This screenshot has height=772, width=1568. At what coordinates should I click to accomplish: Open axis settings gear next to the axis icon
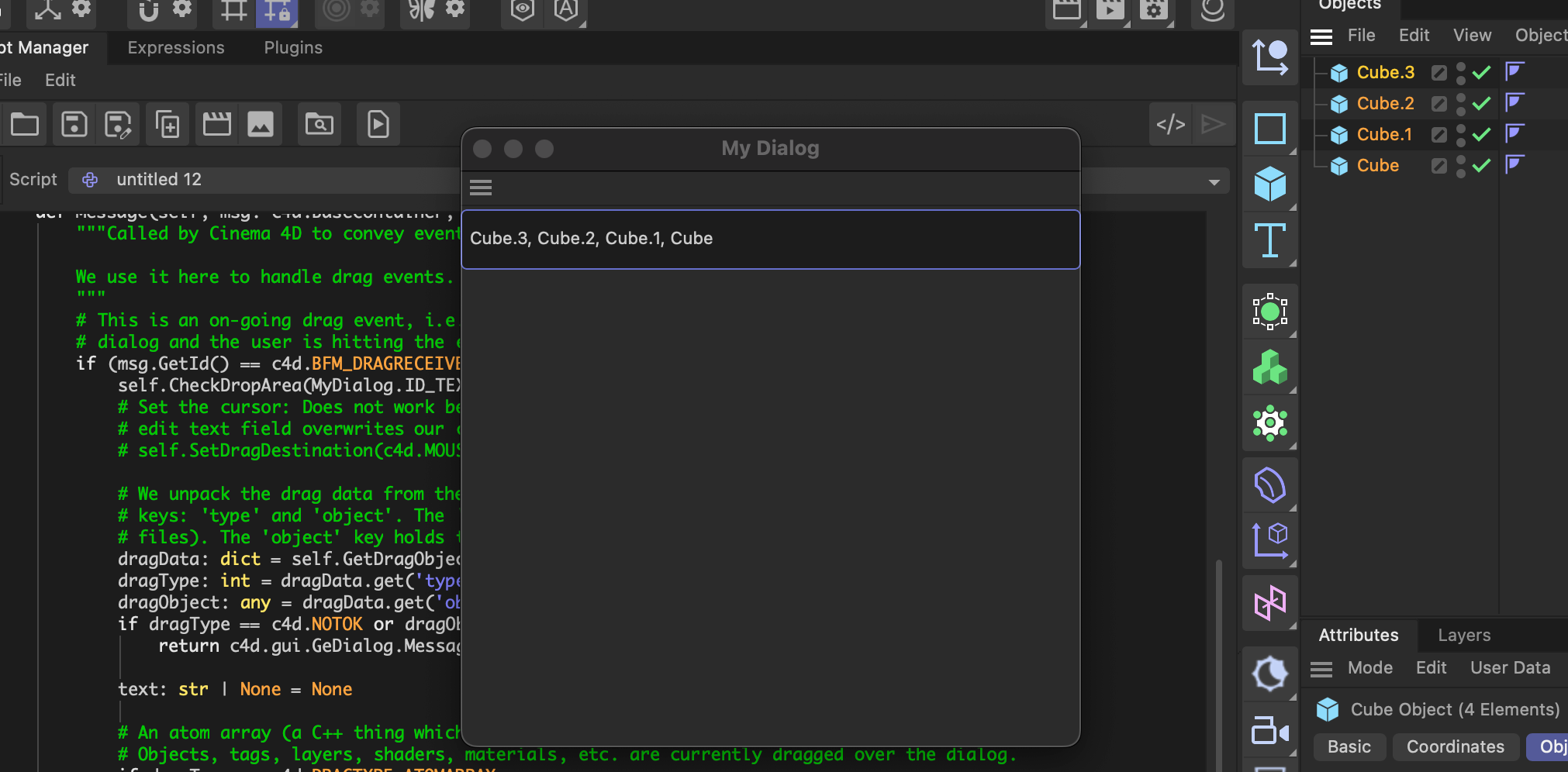(x=81, y=9)
